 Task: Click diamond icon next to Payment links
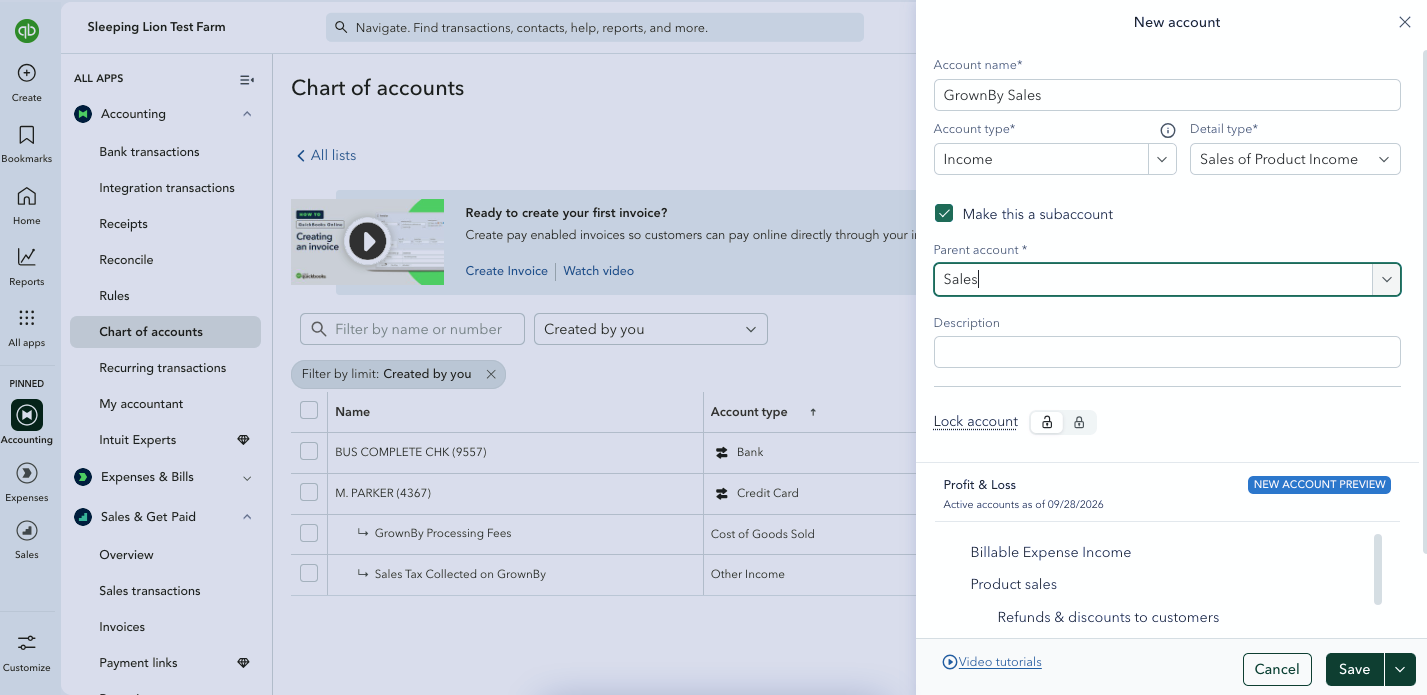pyautogui.click(x=243, y=663)
